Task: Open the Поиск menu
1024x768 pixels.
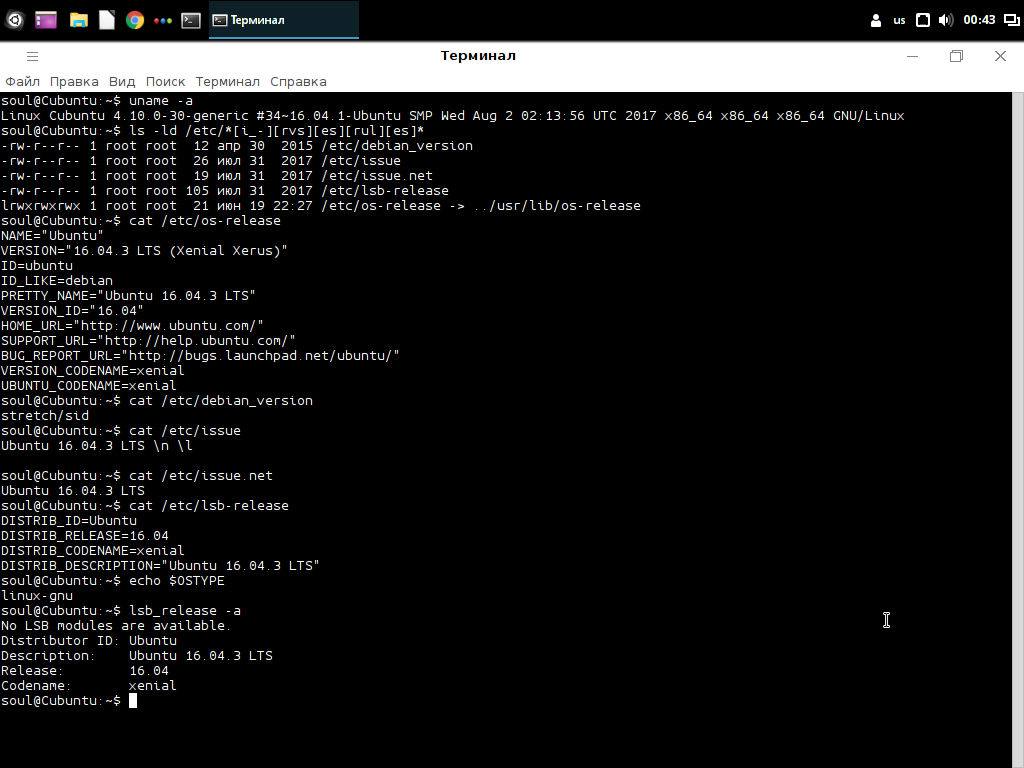Action: (x=165, y=82)
